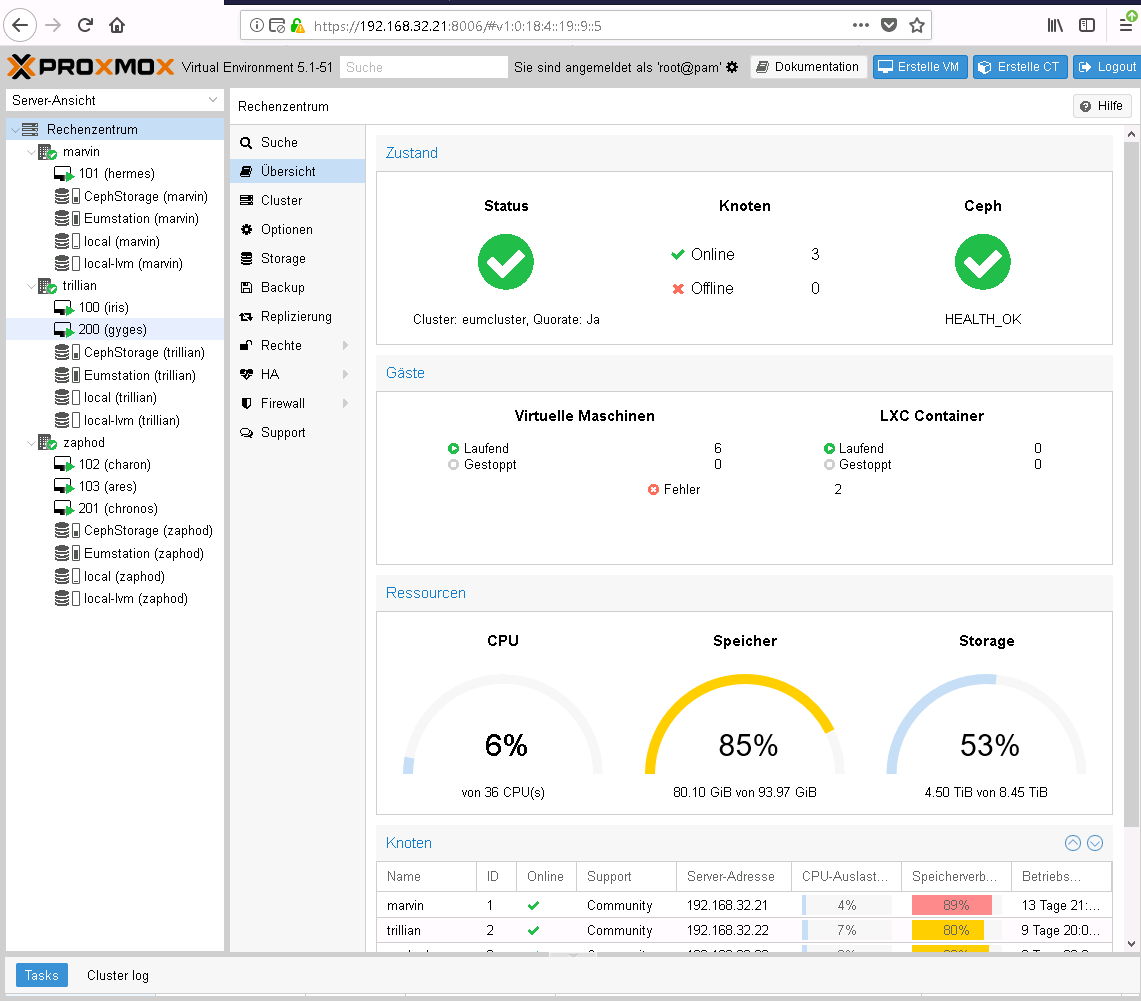Viewport: 1141px width, 1001px height.
Task: Open Optionen in datacenter menu
Action: tap(298, 229)
